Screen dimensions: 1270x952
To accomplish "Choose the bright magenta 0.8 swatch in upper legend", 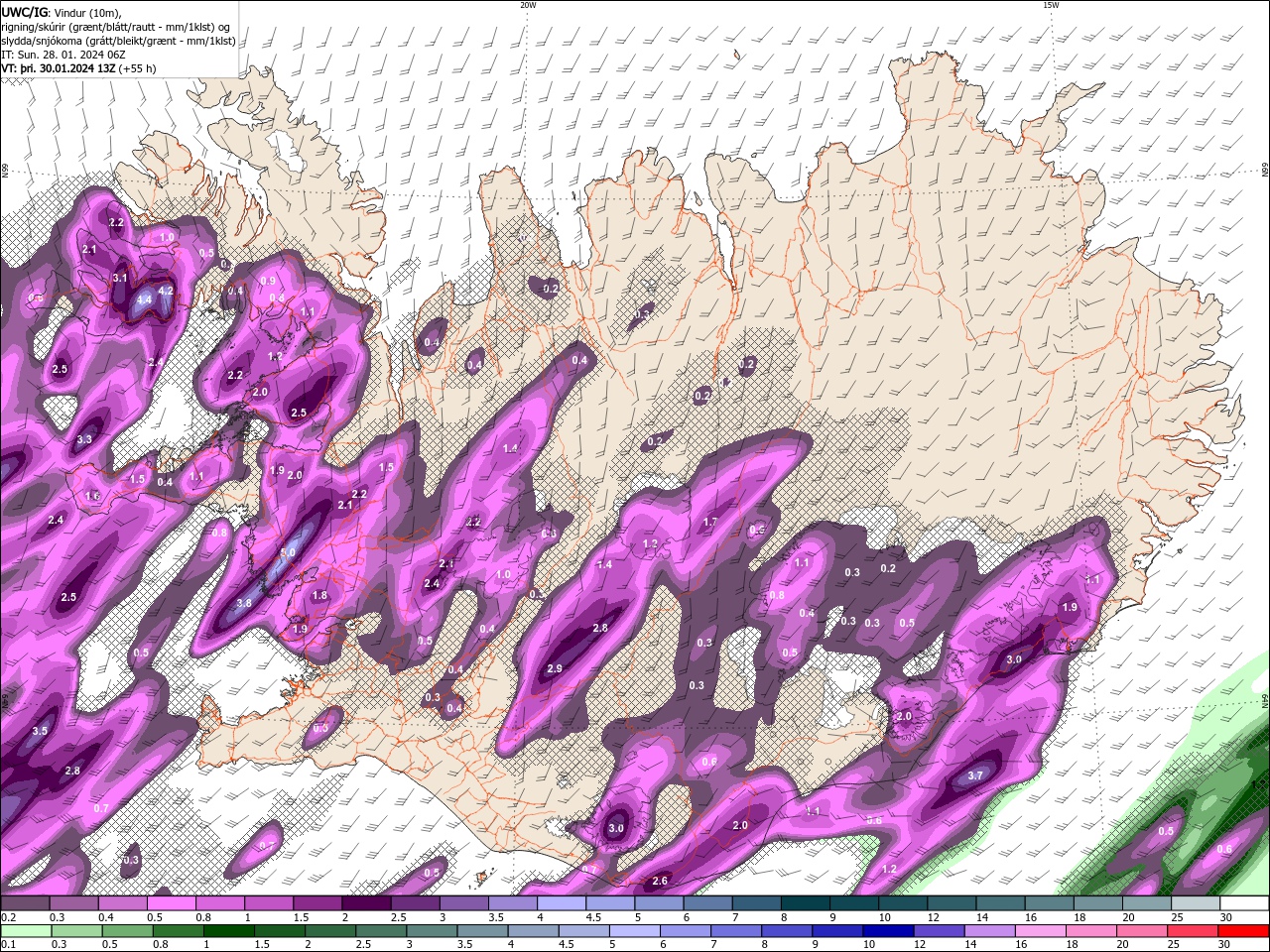I will [220, 903].
